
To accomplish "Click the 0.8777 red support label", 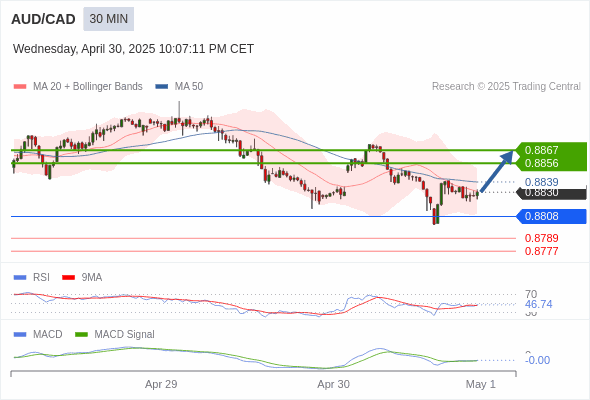I will click(541, 251).
